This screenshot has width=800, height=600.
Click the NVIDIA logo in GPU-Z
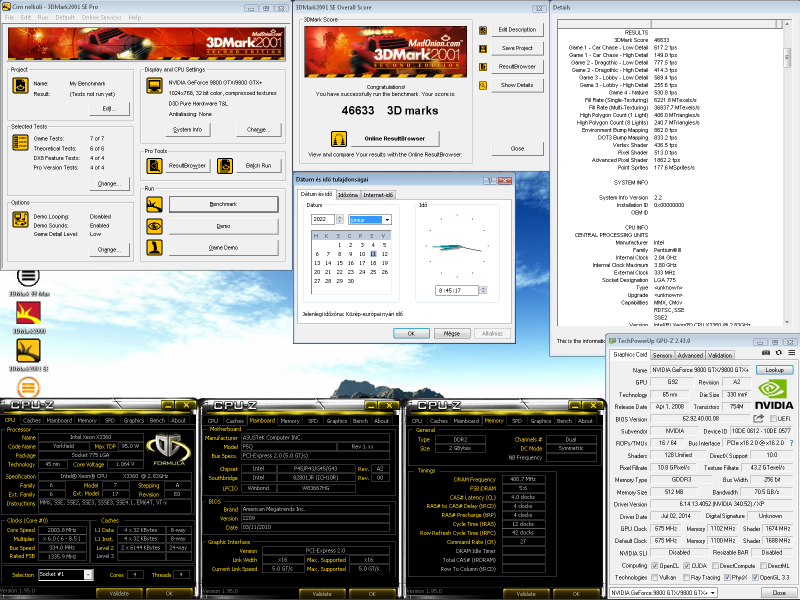774,395
